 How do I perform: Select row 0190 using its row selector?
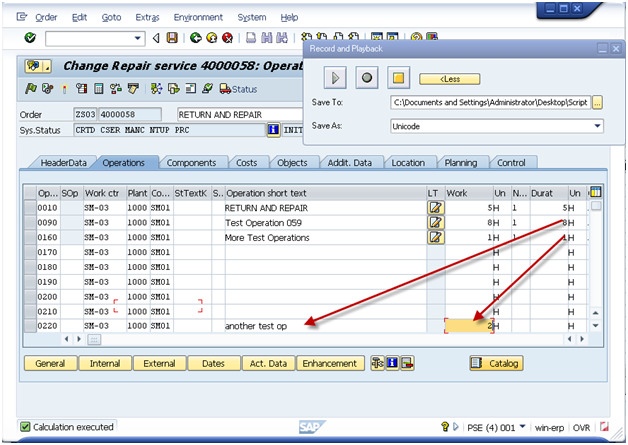click(x=30, y=282)
